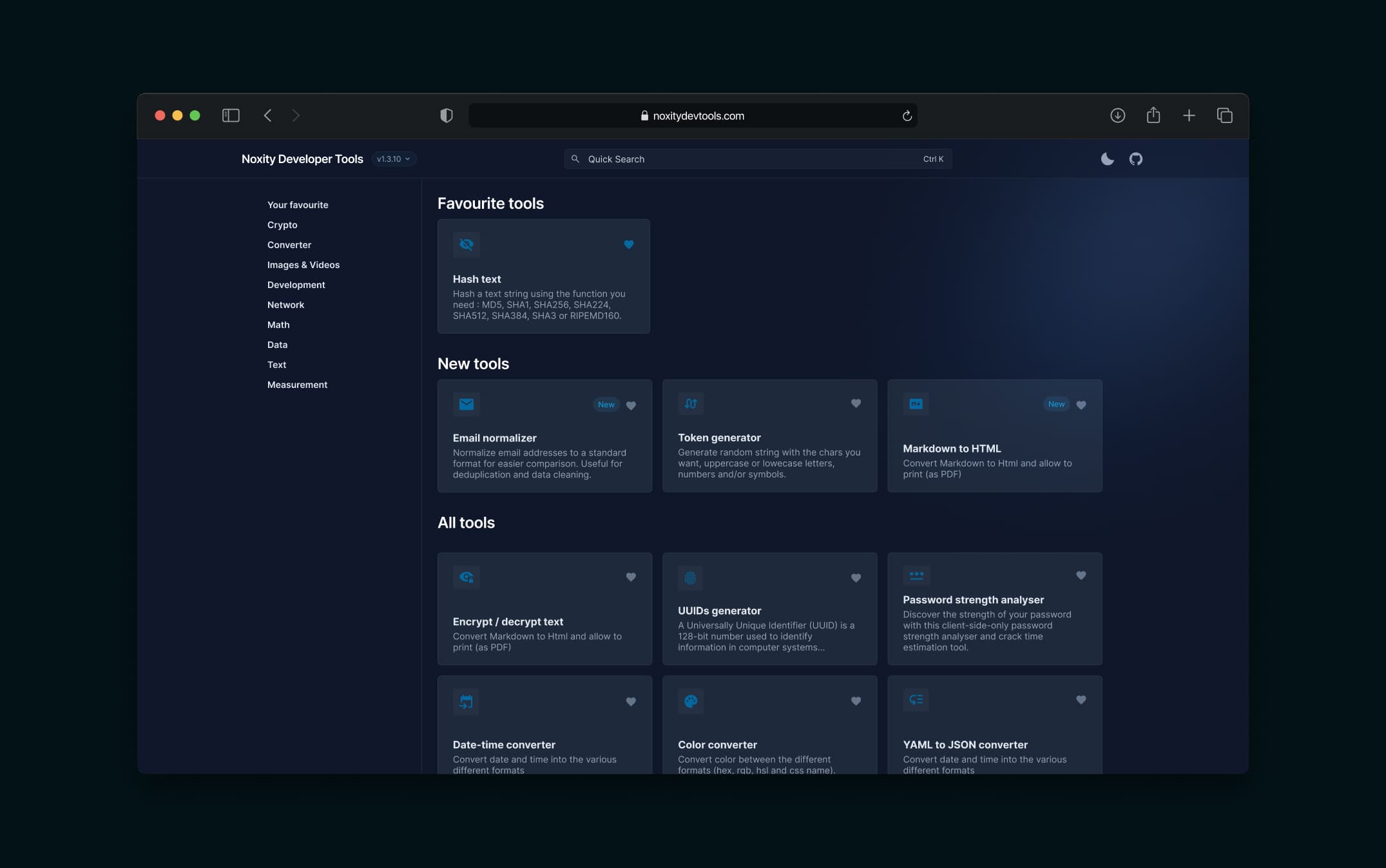This screenshot has width=1386, height=868.
Task: Open the Color converter title
Action: click(717, 745)
